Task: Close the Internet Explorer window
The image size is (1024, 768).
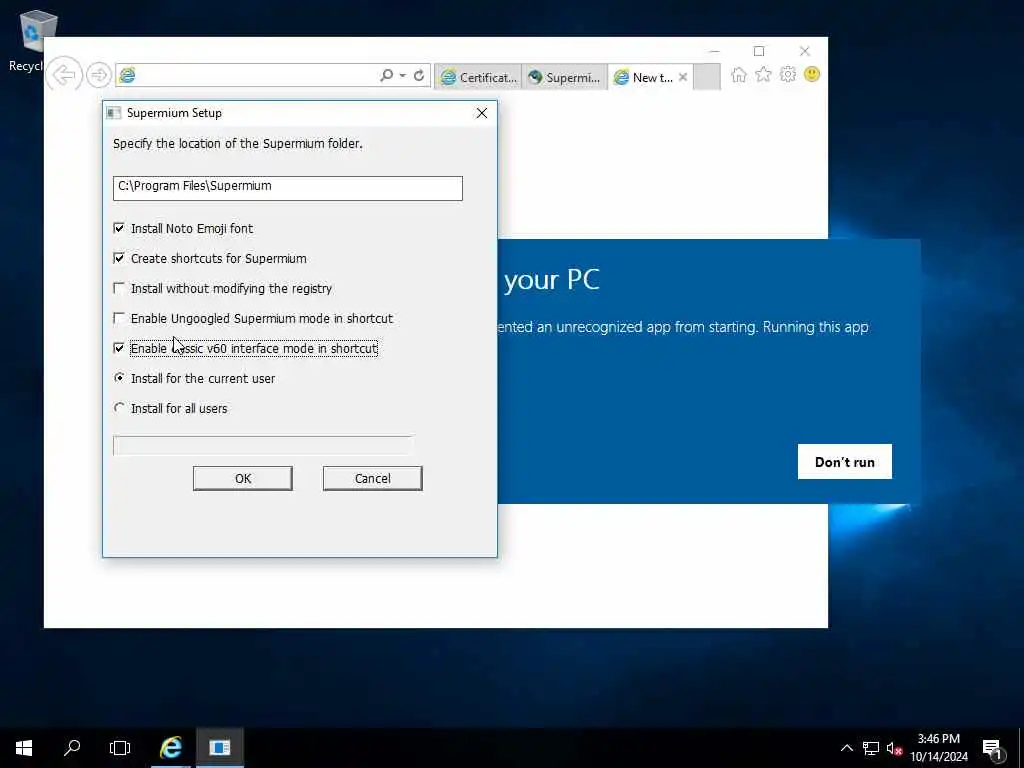Action: click(x=805, y=51)
